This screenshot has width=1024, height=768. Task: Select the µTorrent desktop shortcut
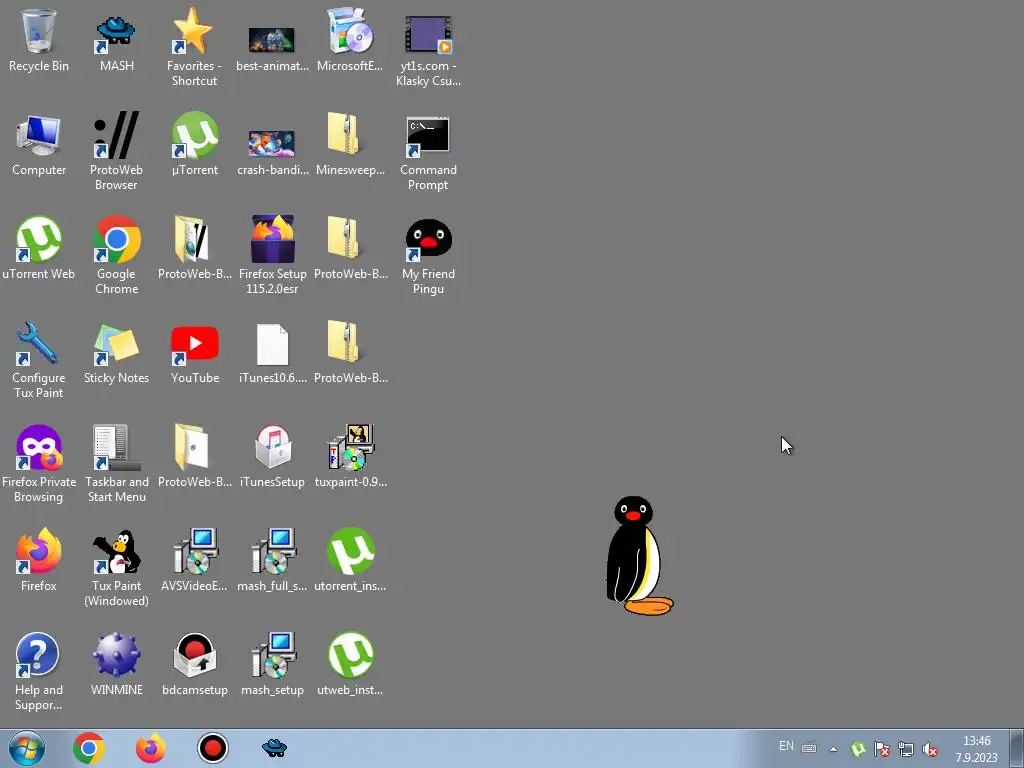click(x=194, y=145)
